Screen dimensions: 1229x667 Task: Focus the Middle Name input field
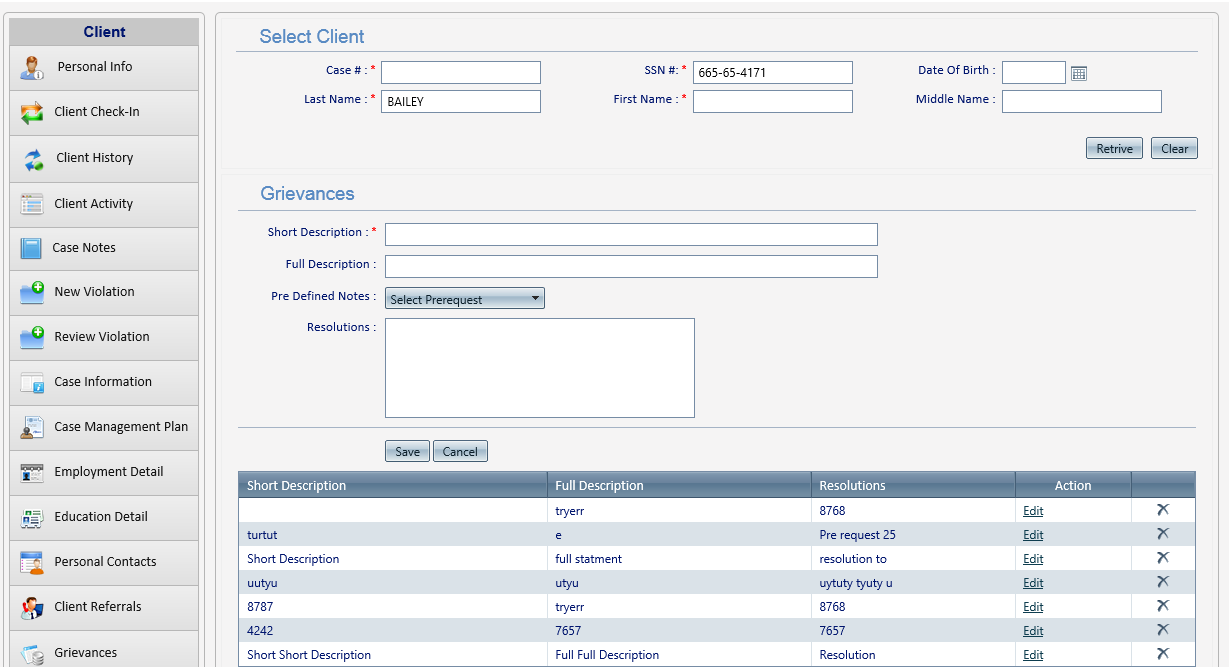(1082, 101)
